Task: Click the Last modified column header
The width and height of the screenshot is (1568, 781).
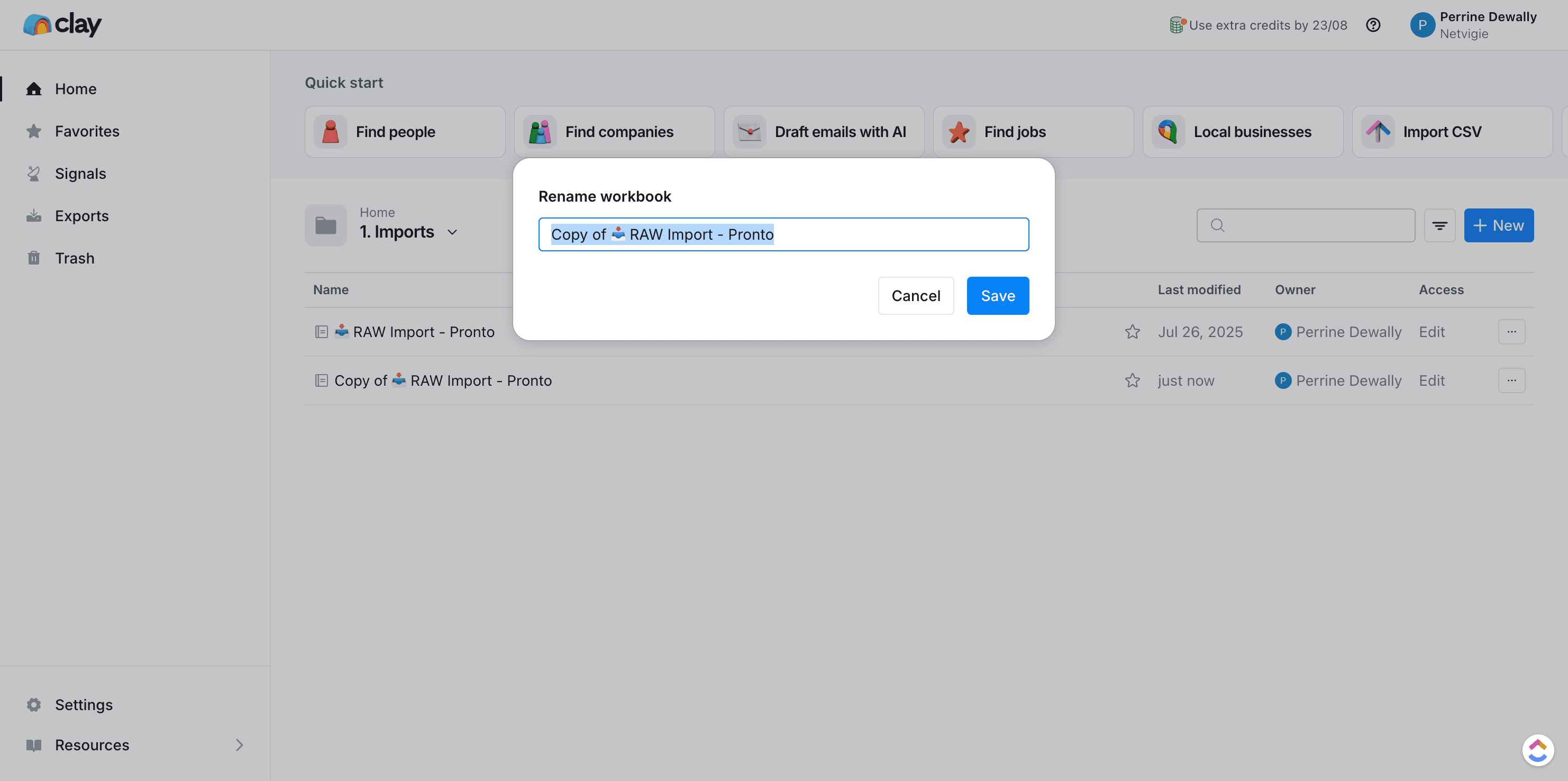Action: tap(1199, 290)
